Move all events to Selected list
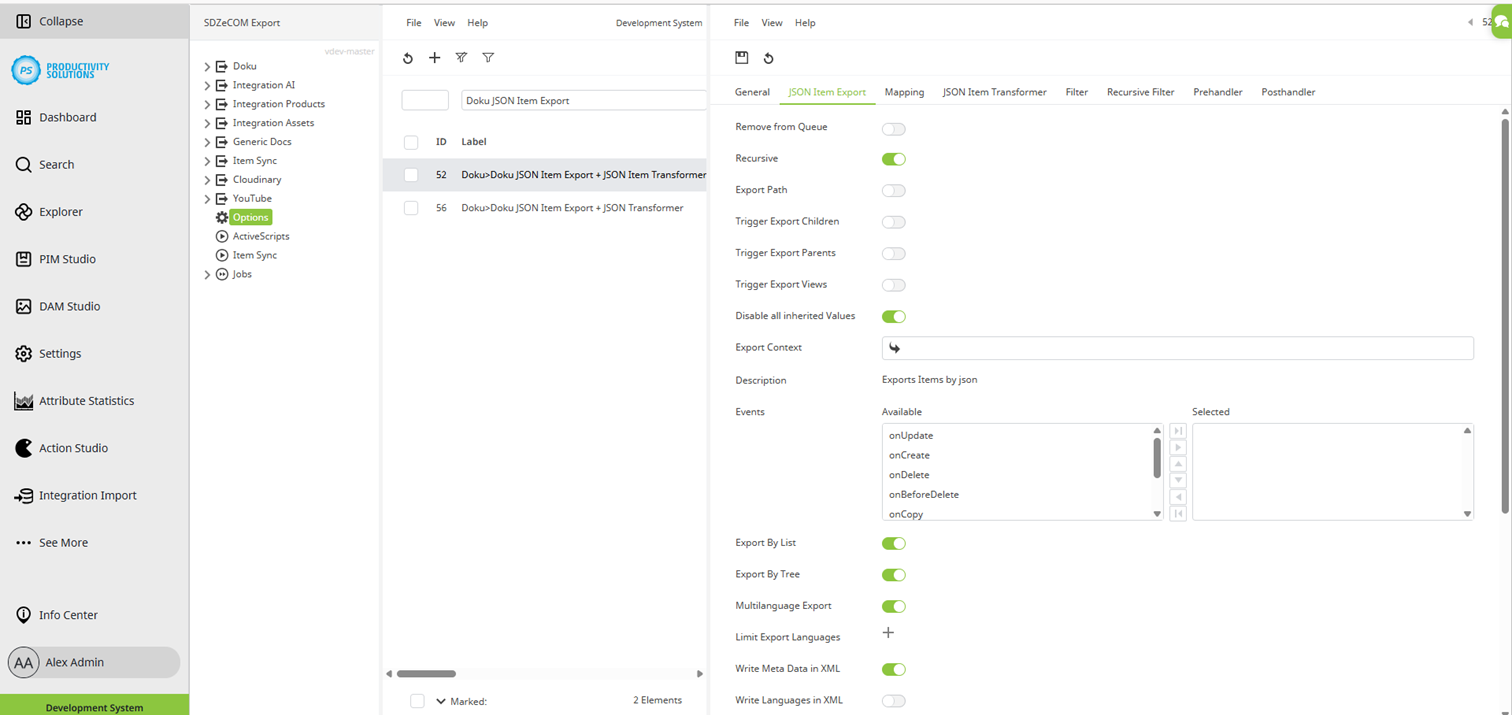 [x=1178, y=431]
